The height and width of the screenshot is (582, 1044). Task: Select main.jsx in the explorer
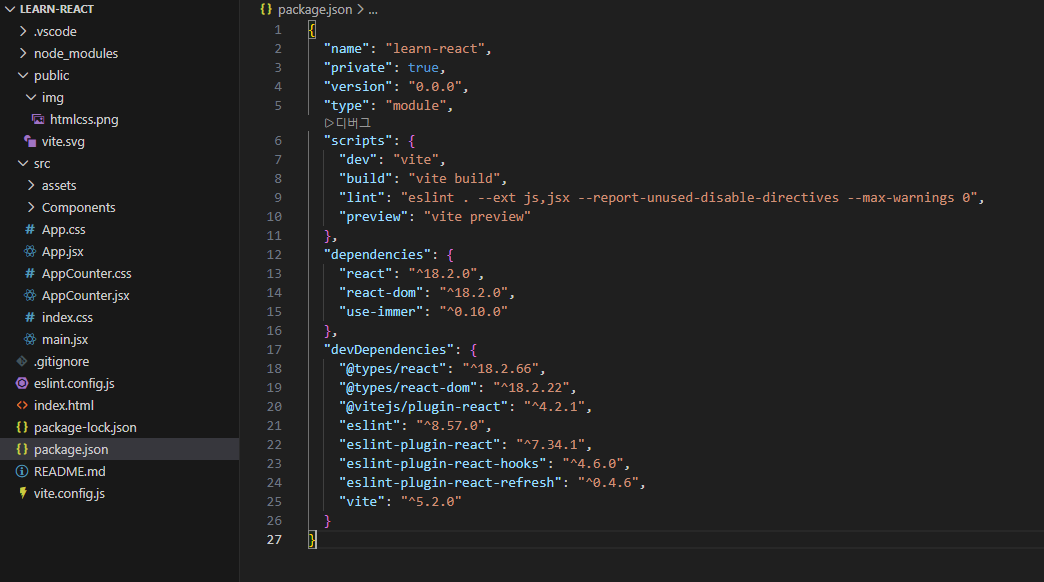(x=64, y=339)
